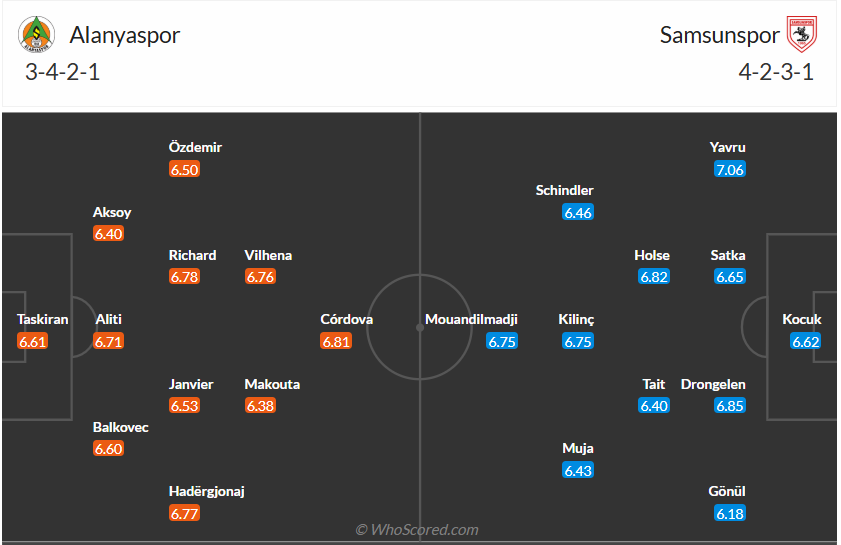Viewport: 841px width, 545px height.
Task: Click Córdova's 6.81 rating badge
Action: (336, 341)
